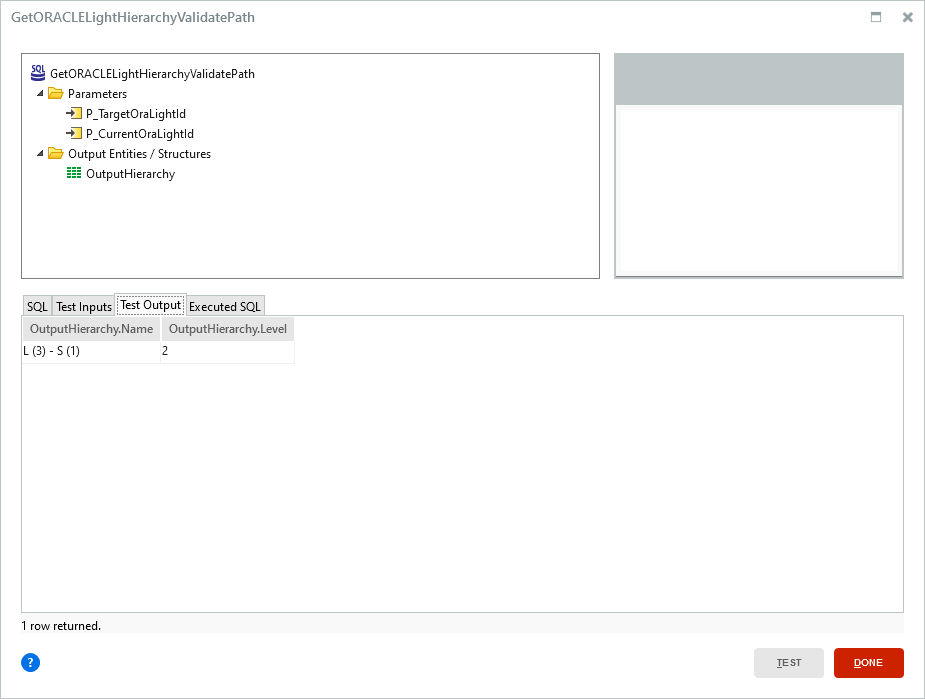Click the TEST button
This screenshot has width=925, height=699.
point(789,662)
